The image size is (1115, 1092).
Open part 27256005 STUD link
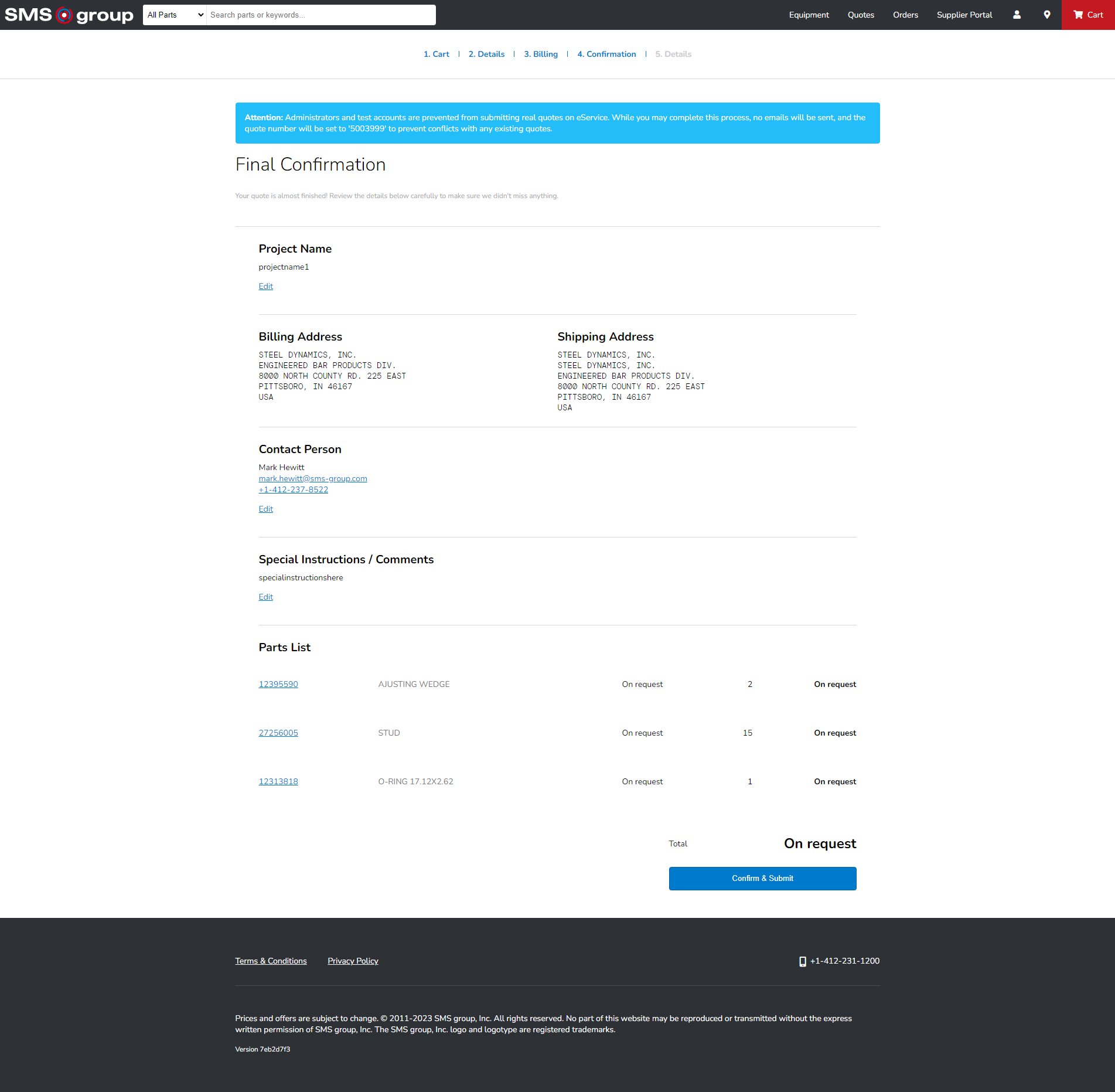278,733
